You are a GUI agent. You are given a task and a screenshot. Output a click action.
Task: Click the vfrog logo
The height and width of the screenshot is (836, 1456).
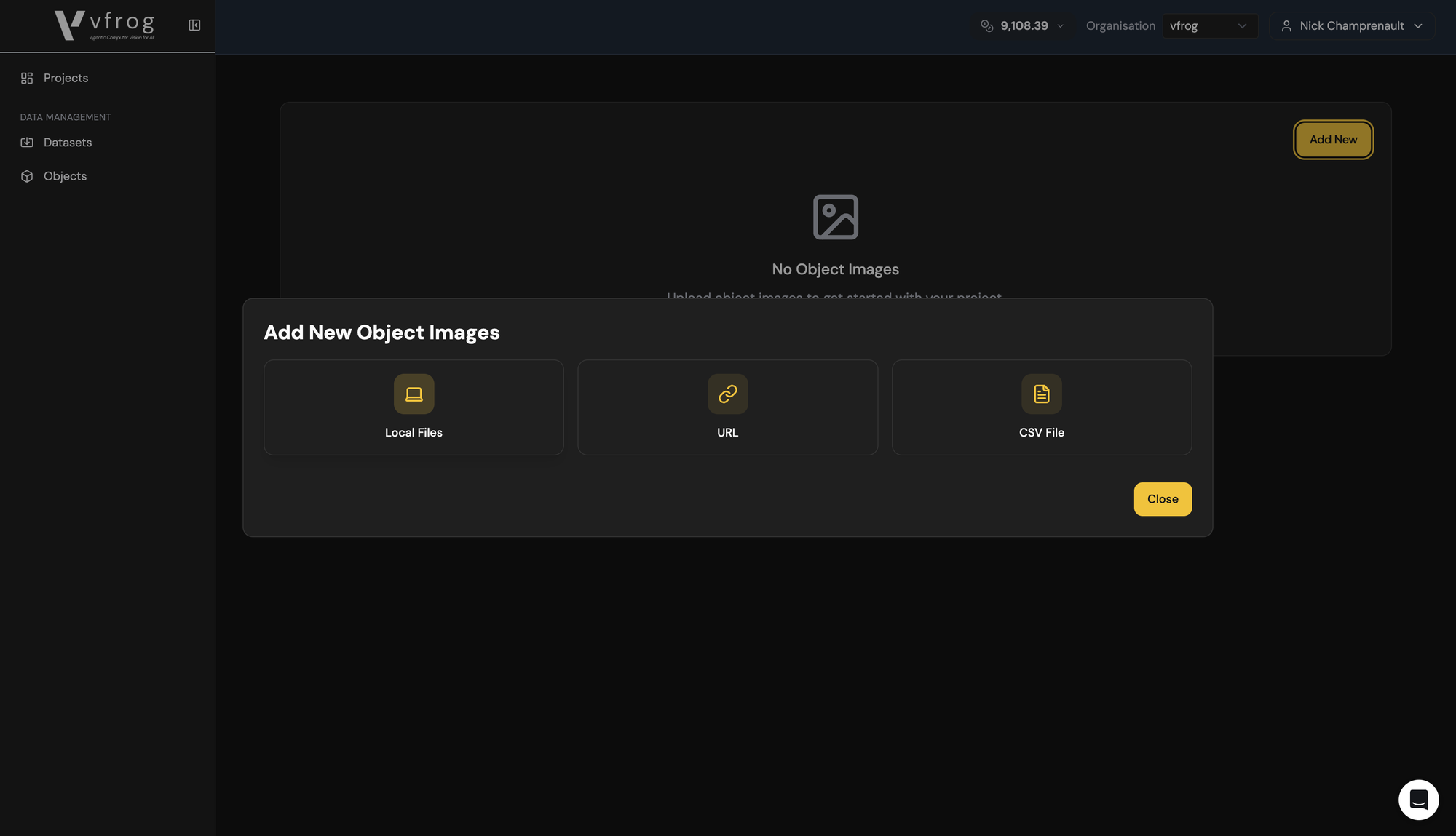(x=105, y=25)
